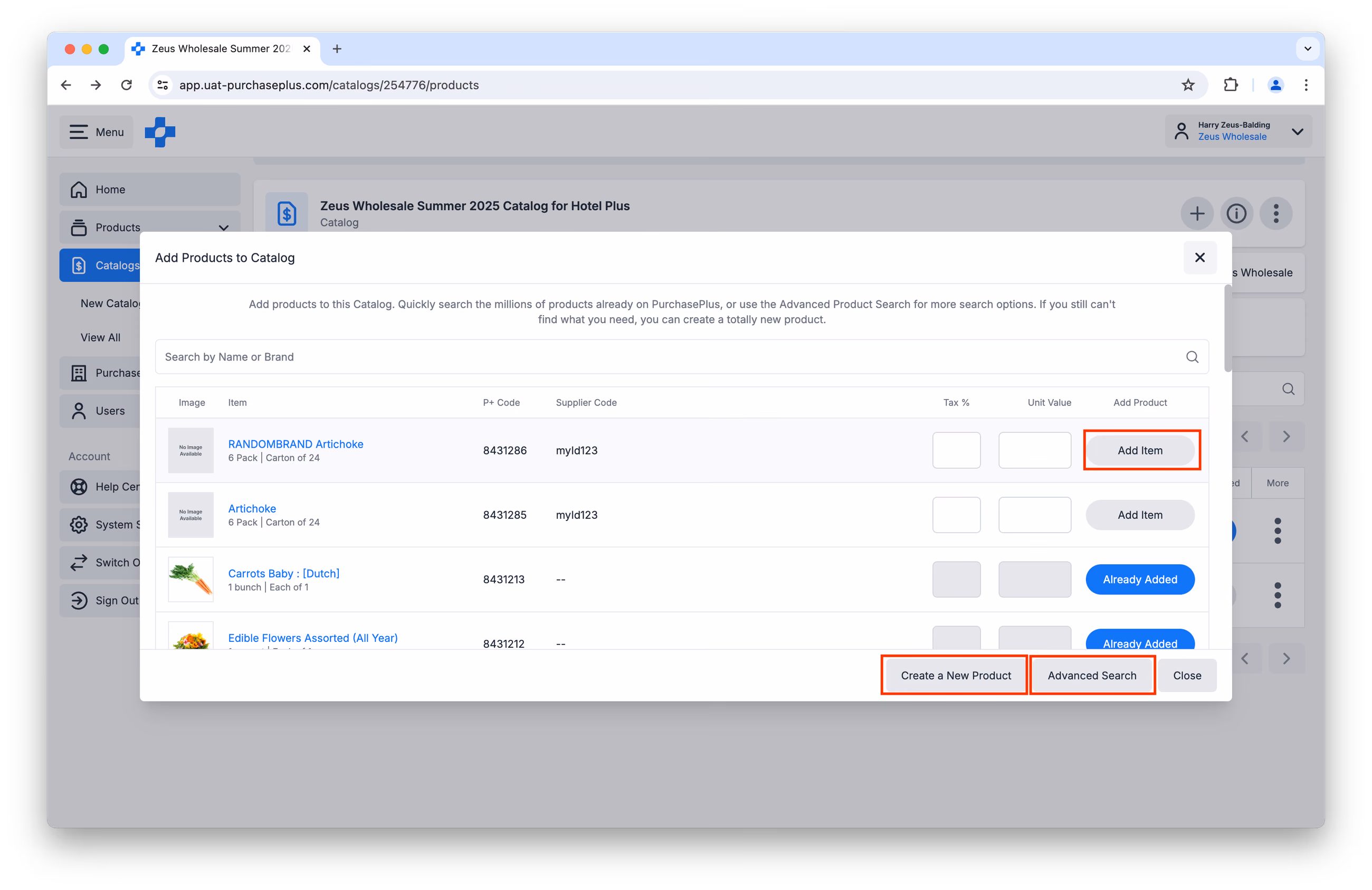Click the Advanced Search button
1372x890 pixels.
click(1092, 676)
